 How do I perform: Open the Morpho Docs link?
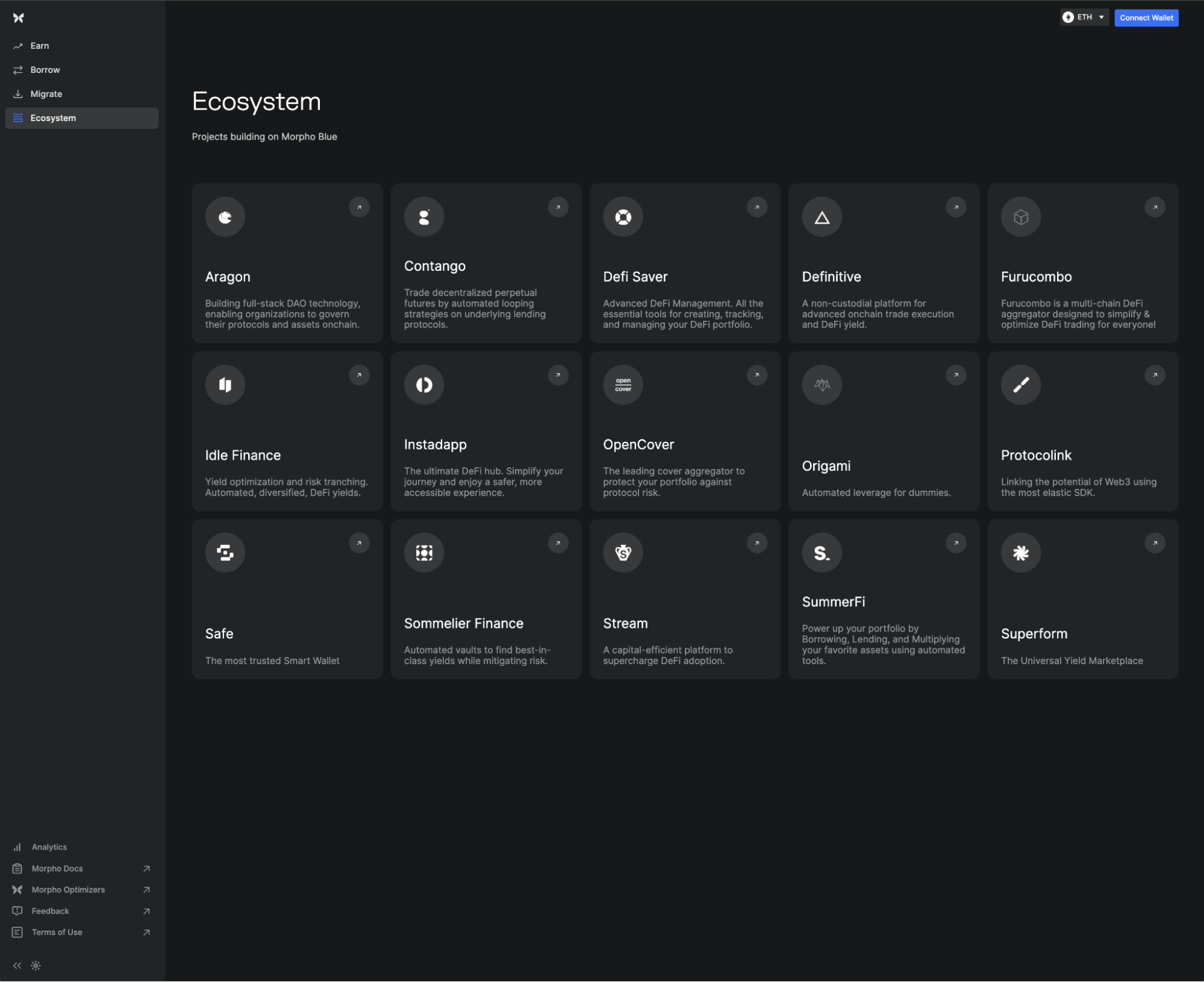[57, 868]
